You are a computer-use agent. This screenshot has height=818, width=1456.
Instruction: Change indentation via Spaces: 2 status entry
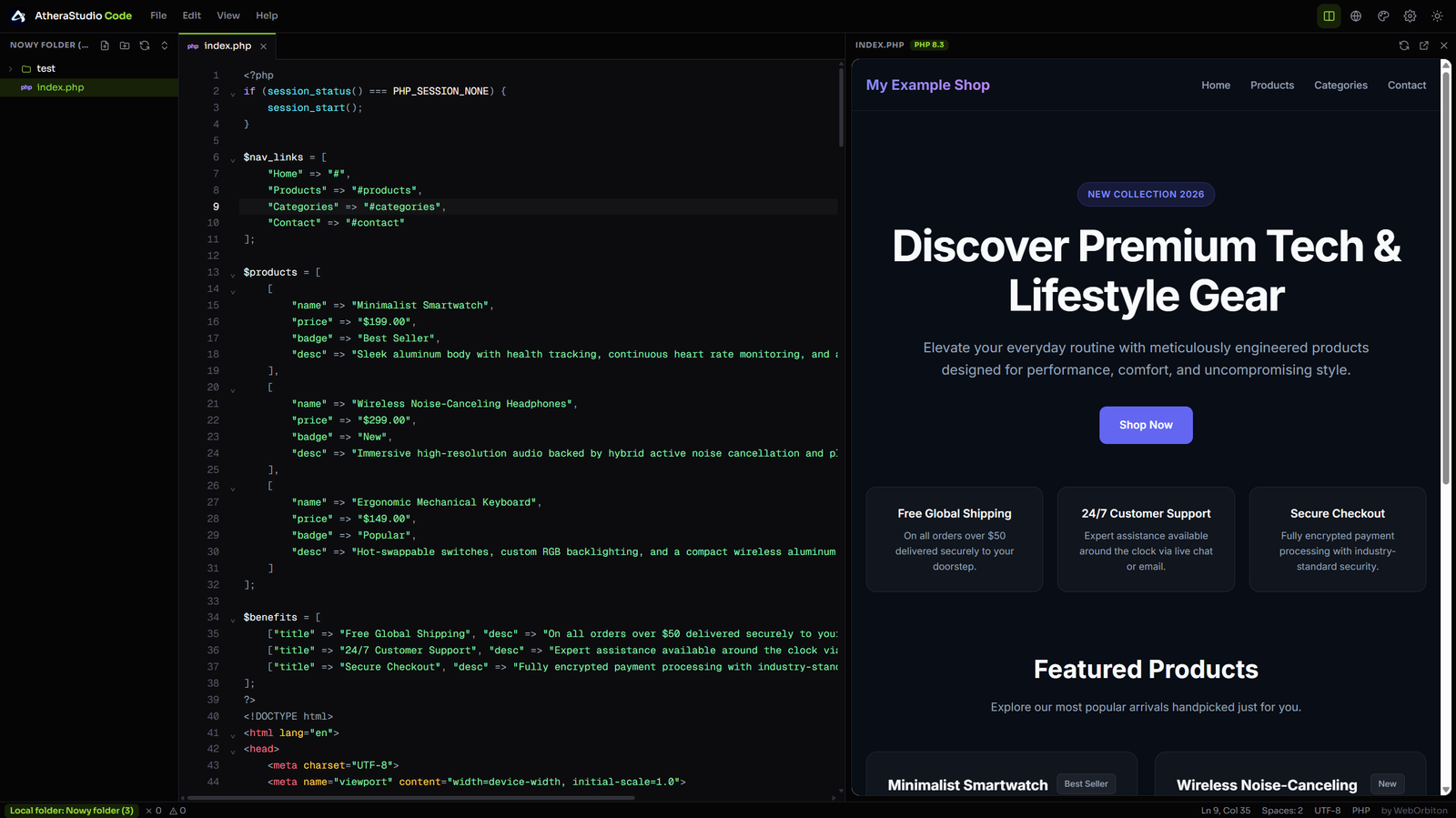(x=1282, y=811)
